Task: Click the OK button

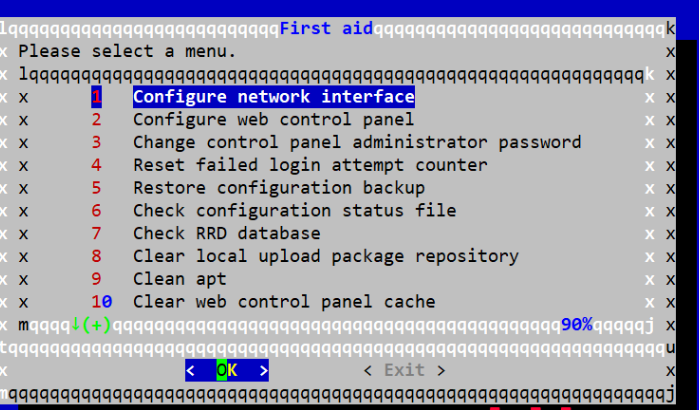Action: pyautogui.click(x=227, y=370)
